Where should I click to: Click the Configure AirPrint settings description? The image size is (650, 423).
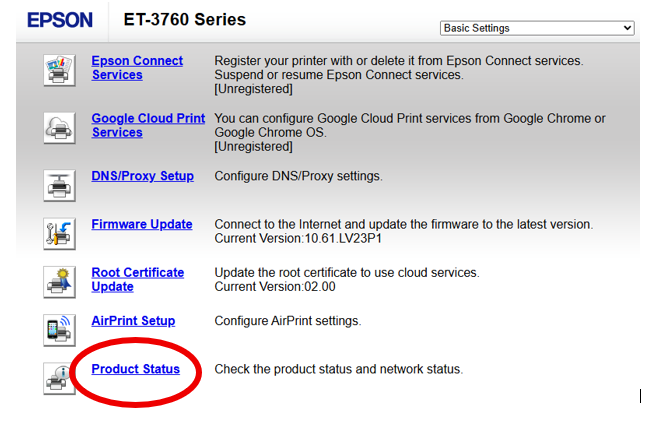coord(288,321)
